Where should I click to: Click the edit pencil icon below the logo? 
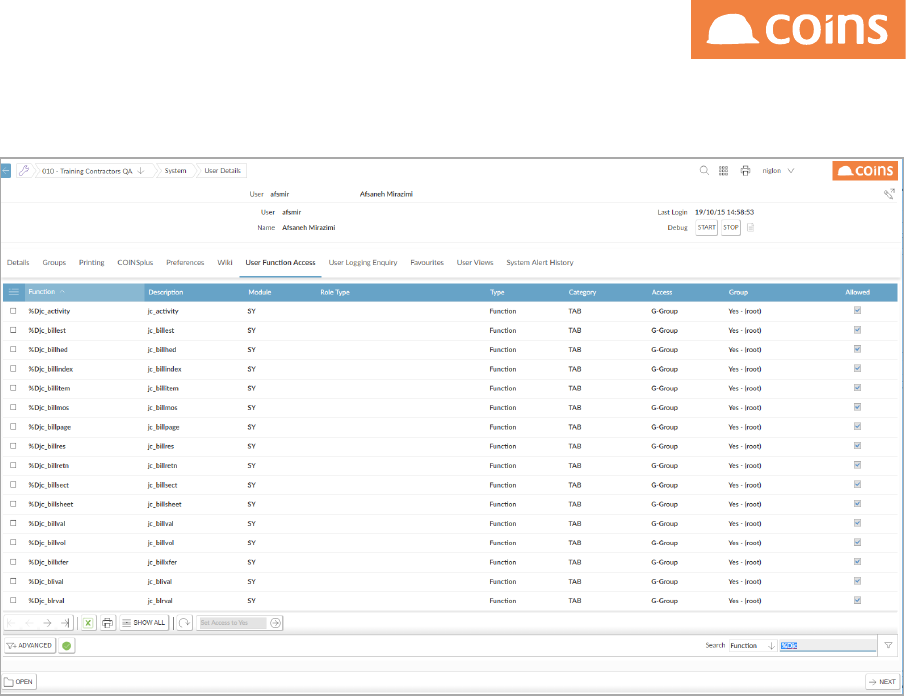889,193
